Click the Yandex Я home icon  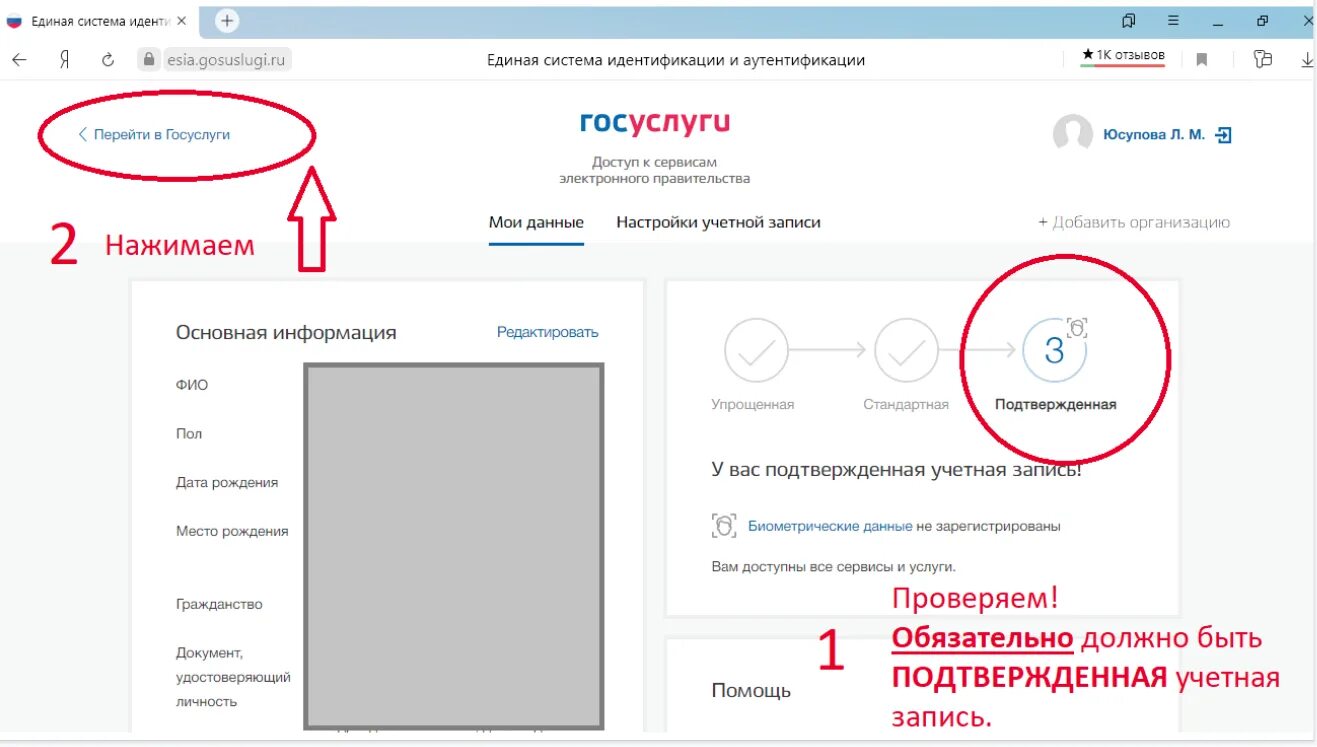(x=64, y=60)
